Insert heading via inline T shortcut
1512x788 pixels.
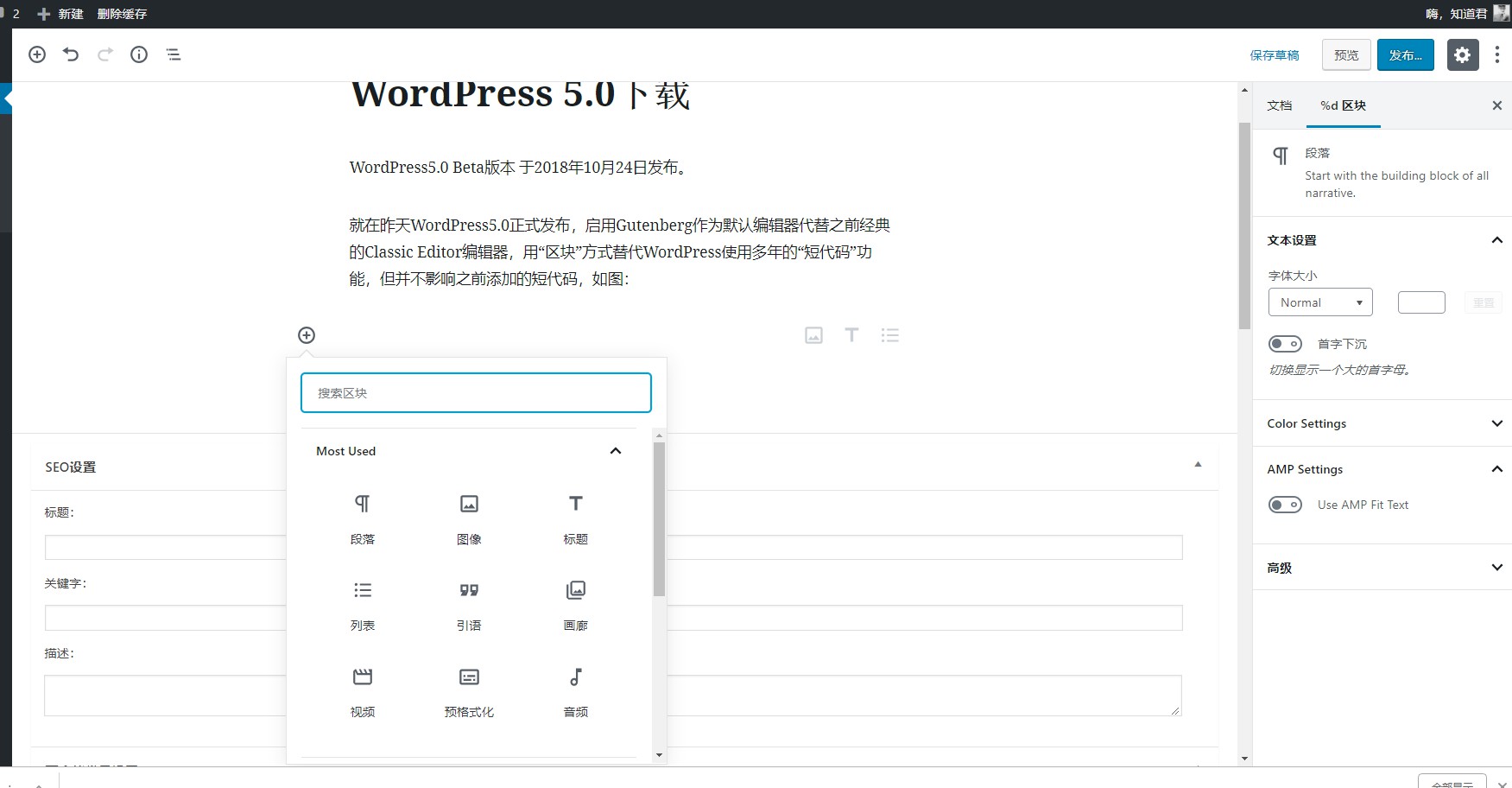[x=851, y=335]
